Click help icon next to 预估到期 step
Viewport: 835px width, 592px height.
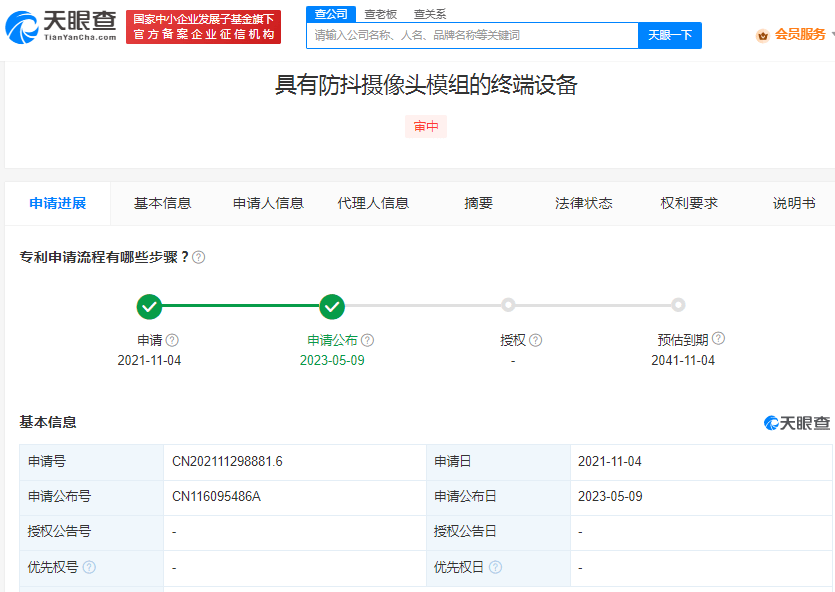pyautogui.click(x=718, y=339)
